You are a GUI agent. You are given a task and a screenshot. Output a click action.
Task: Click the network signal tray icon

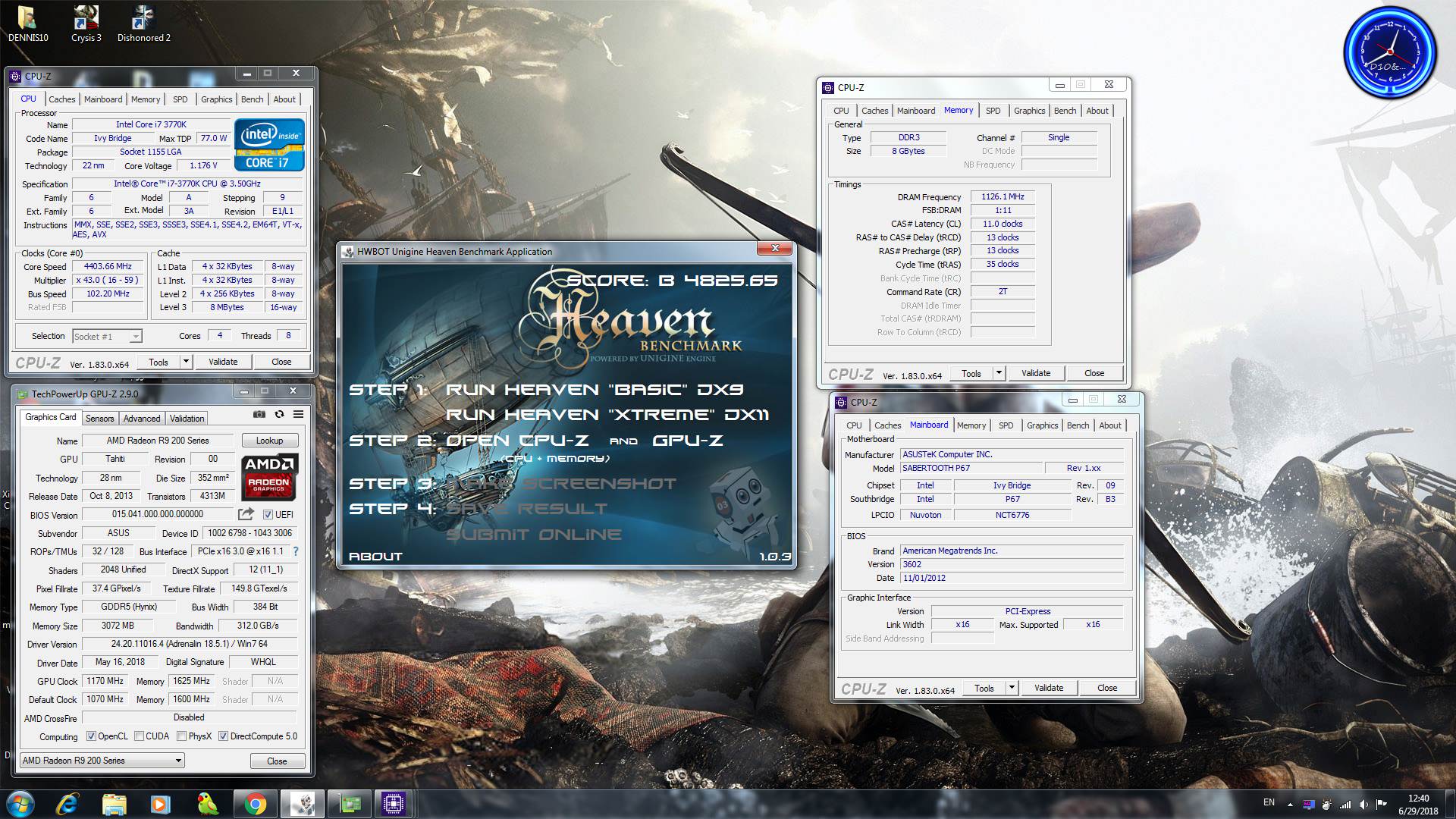point(1345,805)
